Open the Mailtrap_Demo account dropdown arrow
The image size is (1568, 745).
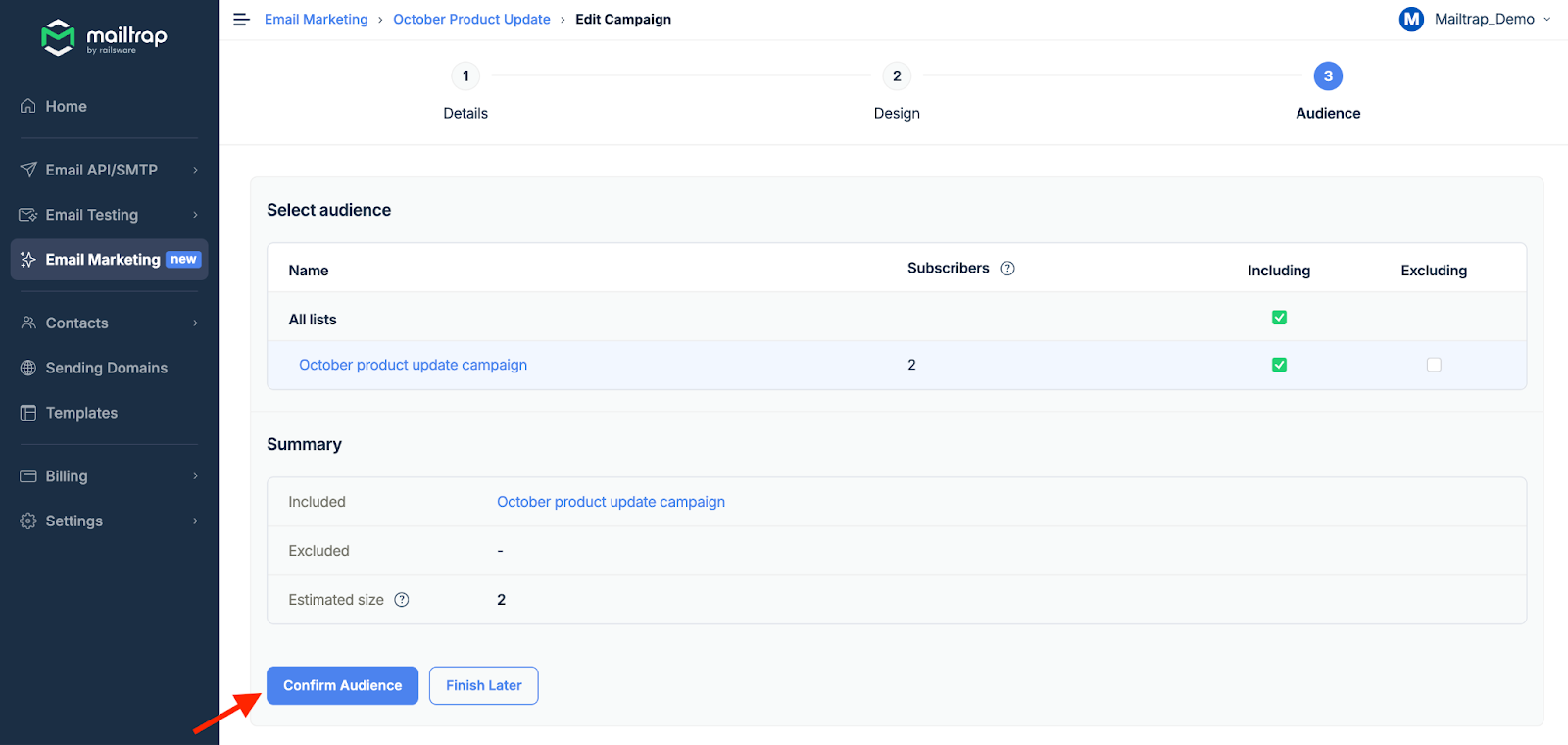[1547, 20]
